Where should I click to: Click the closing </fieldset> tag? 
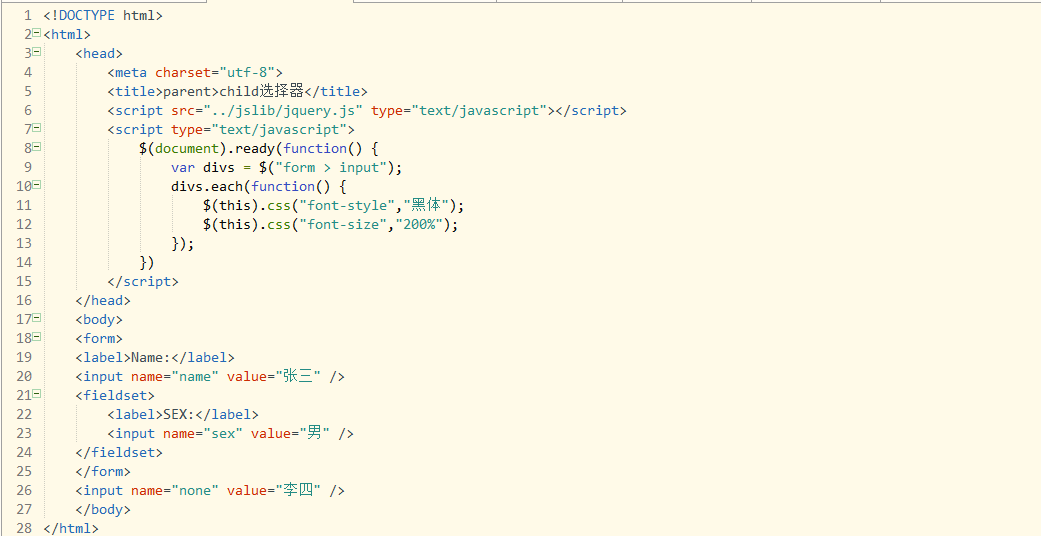click(119, 452)
